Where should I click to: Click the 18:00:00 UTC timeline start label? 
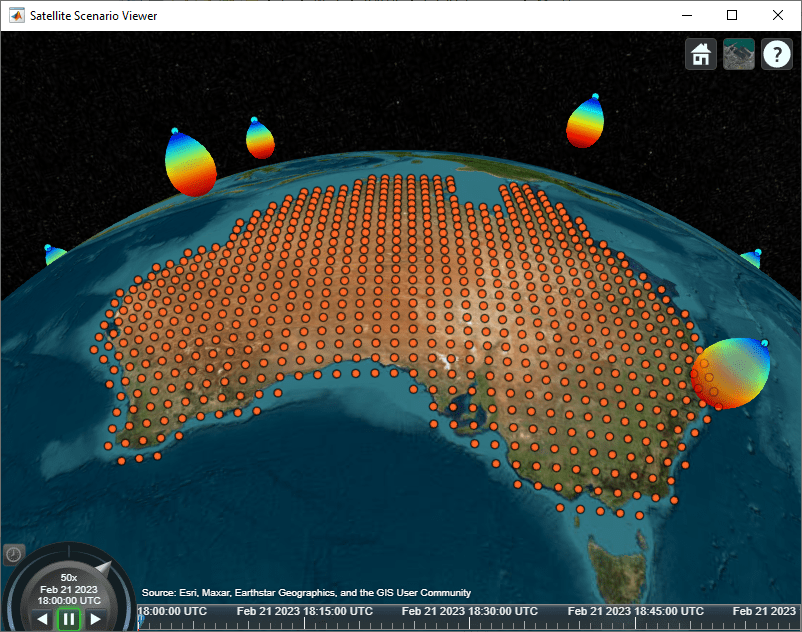[x=172, y=612]
